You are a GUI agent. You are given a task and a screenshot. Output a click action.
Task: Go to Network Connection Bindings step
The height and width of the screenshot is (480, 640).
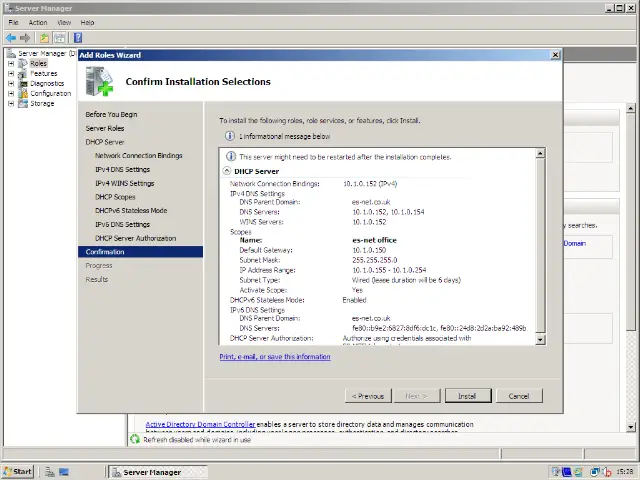(139, 156)
